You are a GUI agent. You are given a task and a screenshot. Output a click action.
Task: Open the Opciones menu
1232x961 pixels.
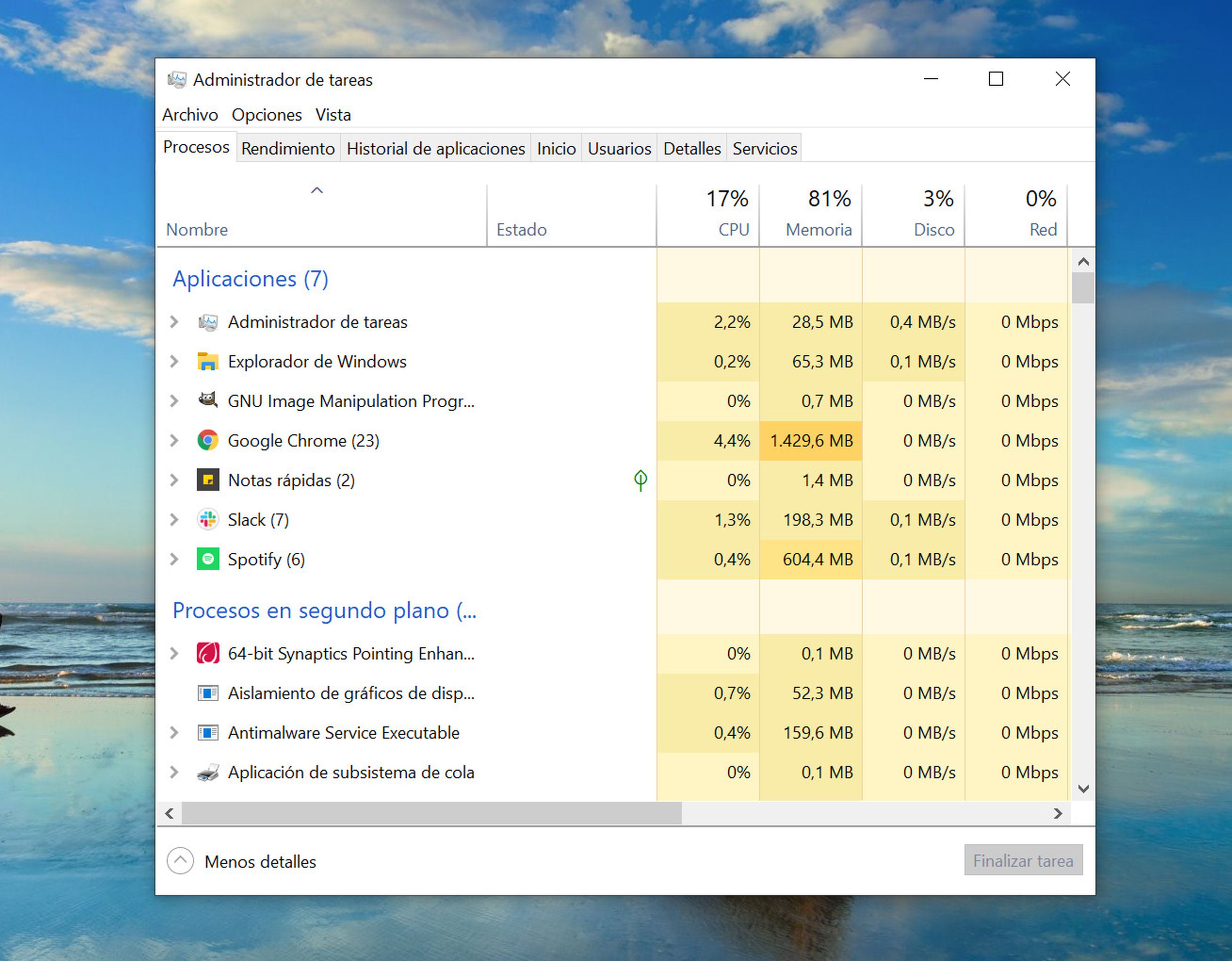tap(266, 115)
